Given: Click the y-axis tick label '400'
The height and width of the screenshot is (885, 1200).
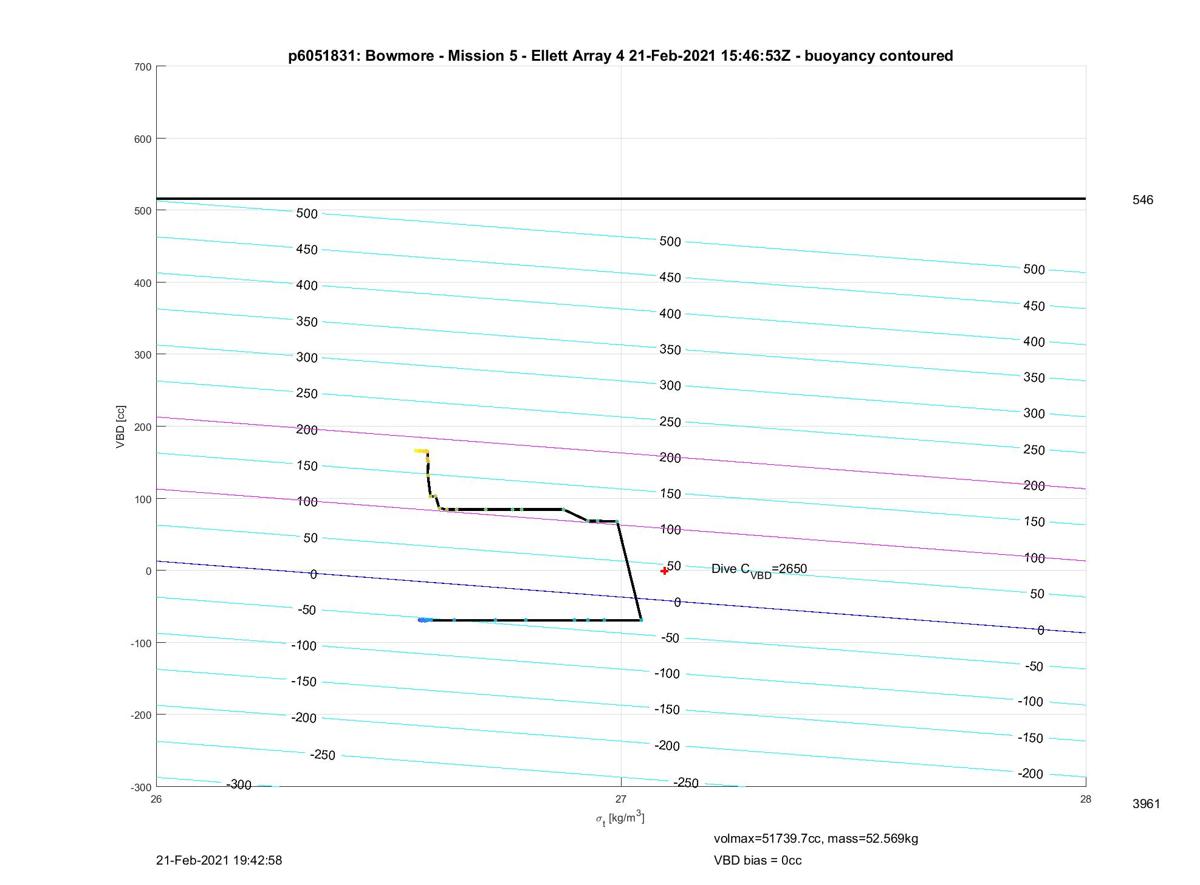Looking at the screenshot, I should point(142,283).
